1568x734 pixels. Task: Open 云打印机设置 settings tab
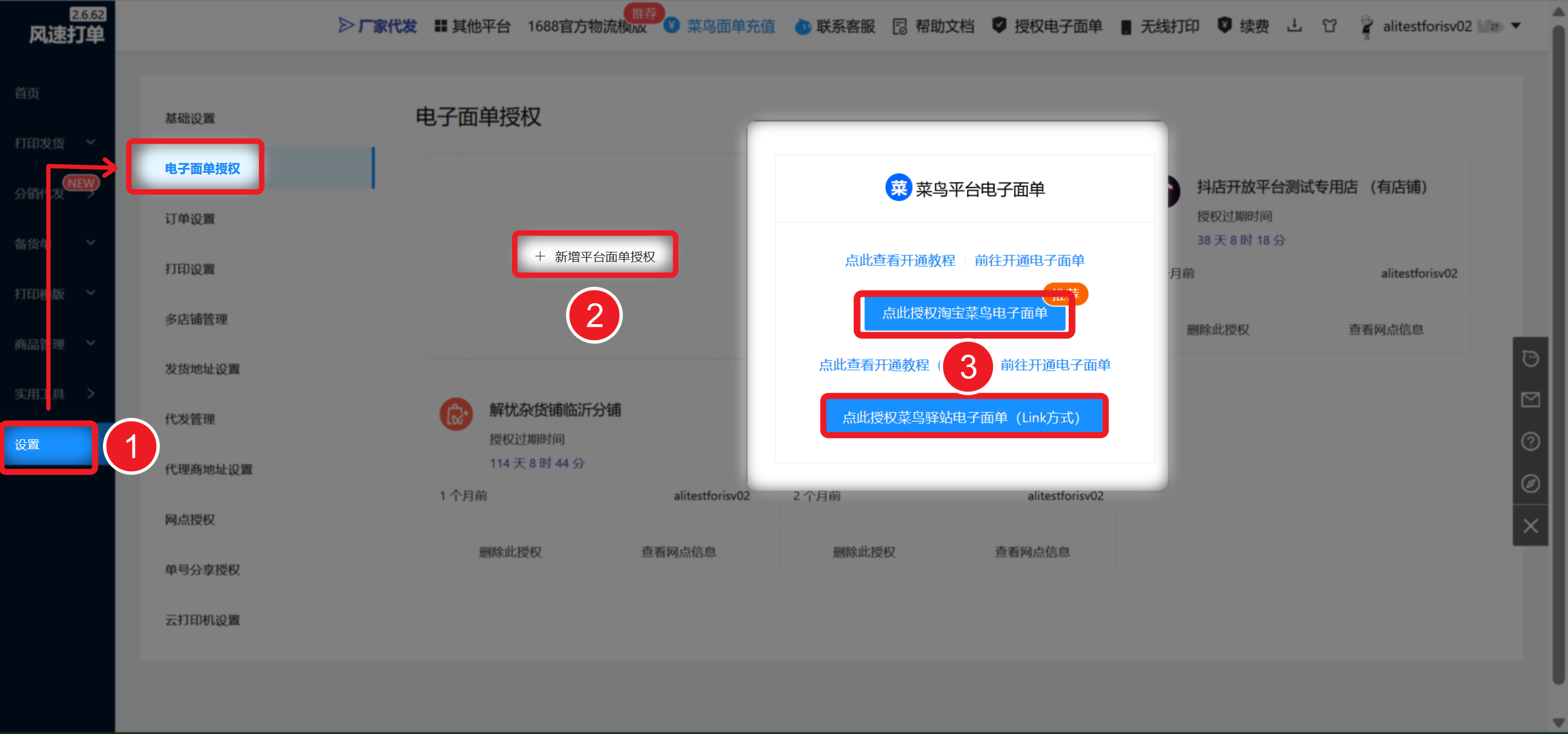pyautogui.click(x=202, y=620)
